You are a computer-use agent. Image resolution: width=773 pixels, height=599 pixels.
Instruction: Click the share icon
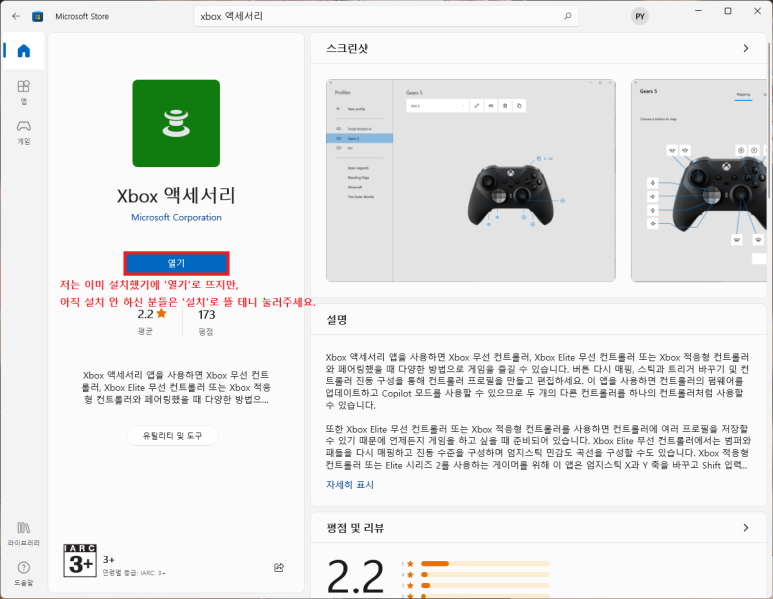coord(279,567)
